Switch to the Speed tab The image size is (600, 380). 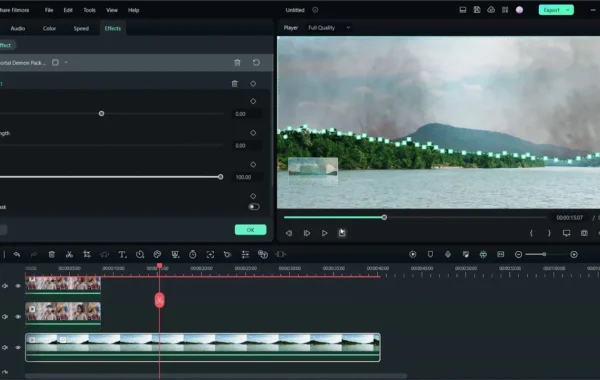81,28
